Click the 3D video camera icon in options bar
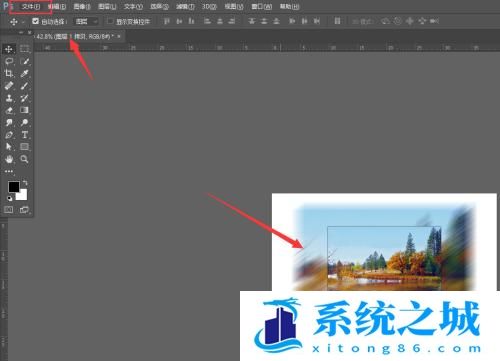Image resolution: width=500 pixels, height=361 pixels. 434,21
